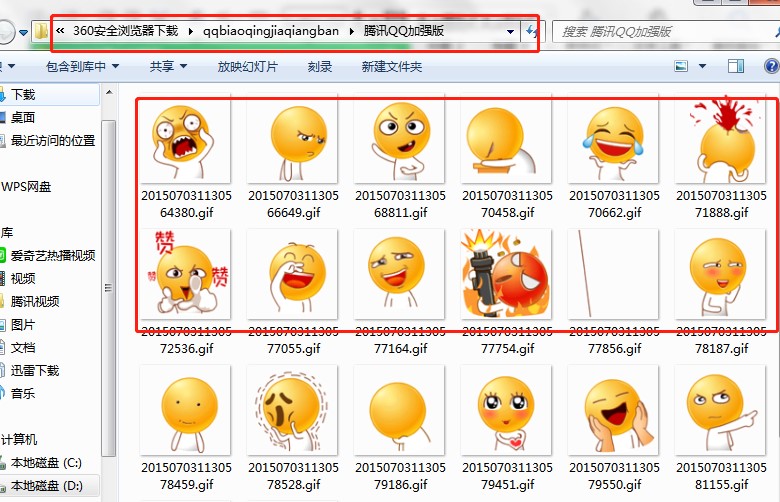Open the 共享 menu
This screenshot has width=780, height=502.
coord(169,66)
